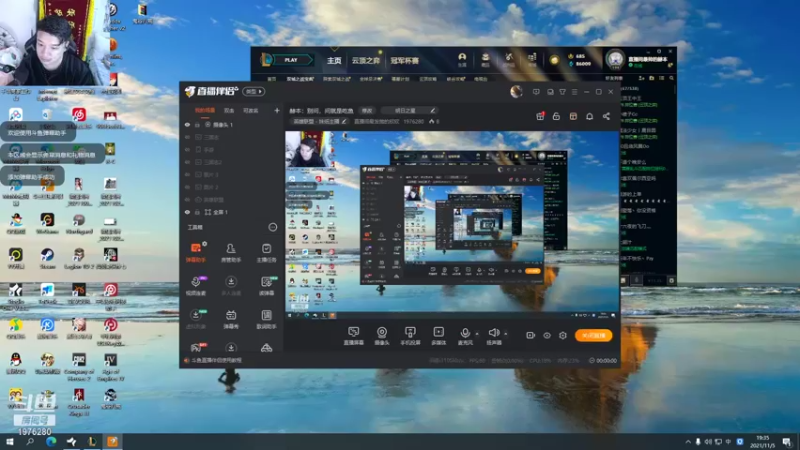Open the 房管助手 tool
800x450 pixels.
tap(231, 252)
